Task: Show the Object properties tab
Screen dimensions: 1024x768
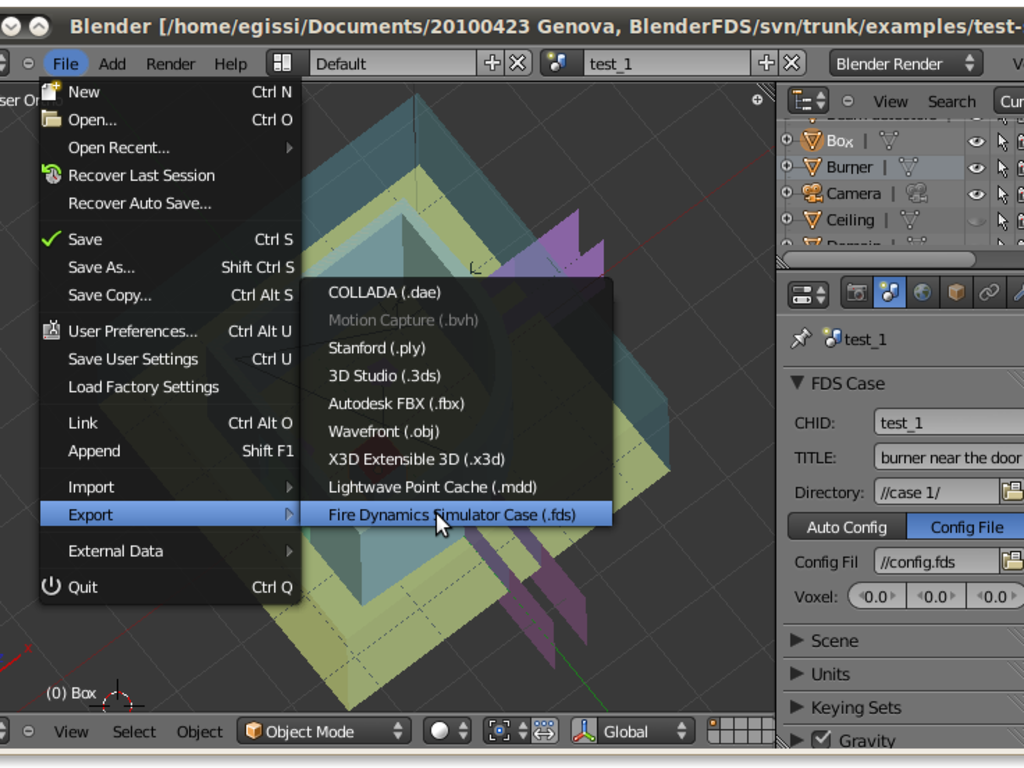Action: pos(953,292)
